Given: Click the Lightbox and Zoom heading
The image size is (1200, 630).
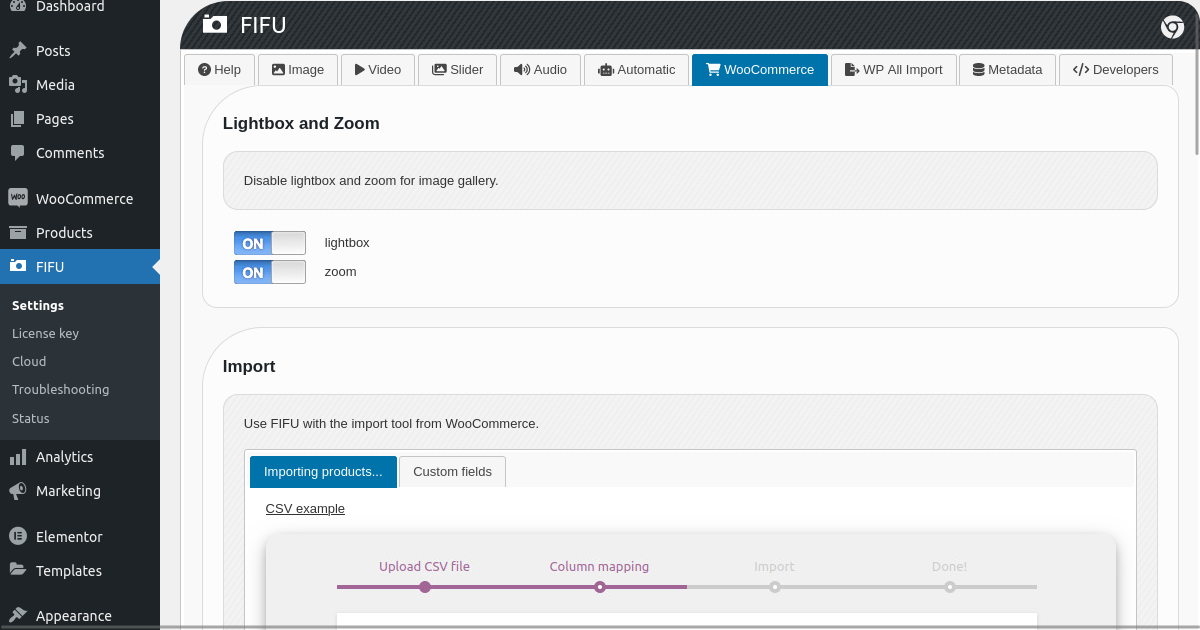Looking at the screenshot, I should click(x=301, y=124).
